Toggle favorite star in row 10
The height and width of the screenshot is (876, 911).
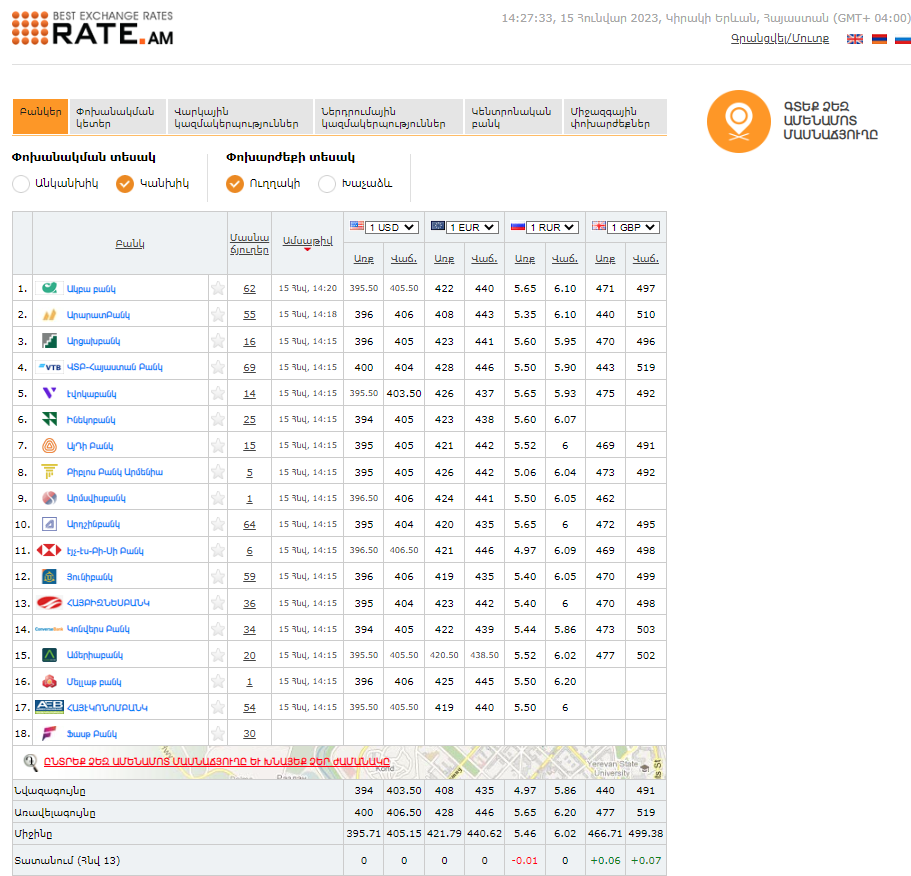tap(218, 524)
